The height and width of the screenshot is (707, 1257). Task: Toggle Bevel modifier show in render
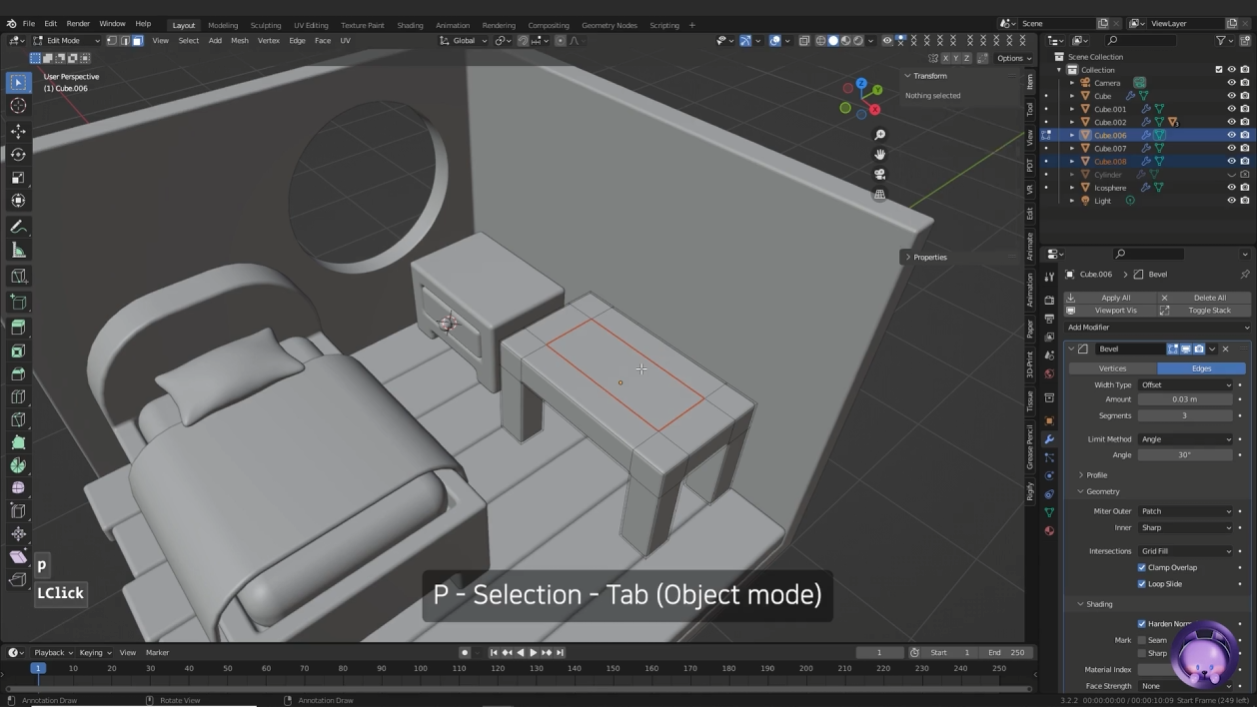1199,349
